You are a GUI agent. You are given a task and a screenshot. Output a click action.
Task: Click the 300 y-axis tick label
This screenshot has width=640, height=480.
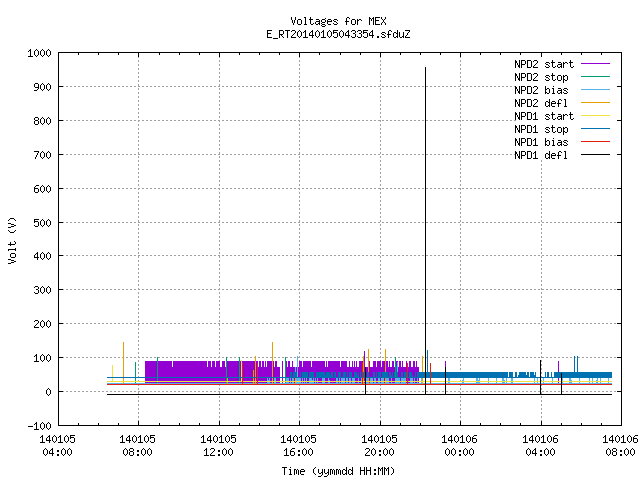point(42,290)
